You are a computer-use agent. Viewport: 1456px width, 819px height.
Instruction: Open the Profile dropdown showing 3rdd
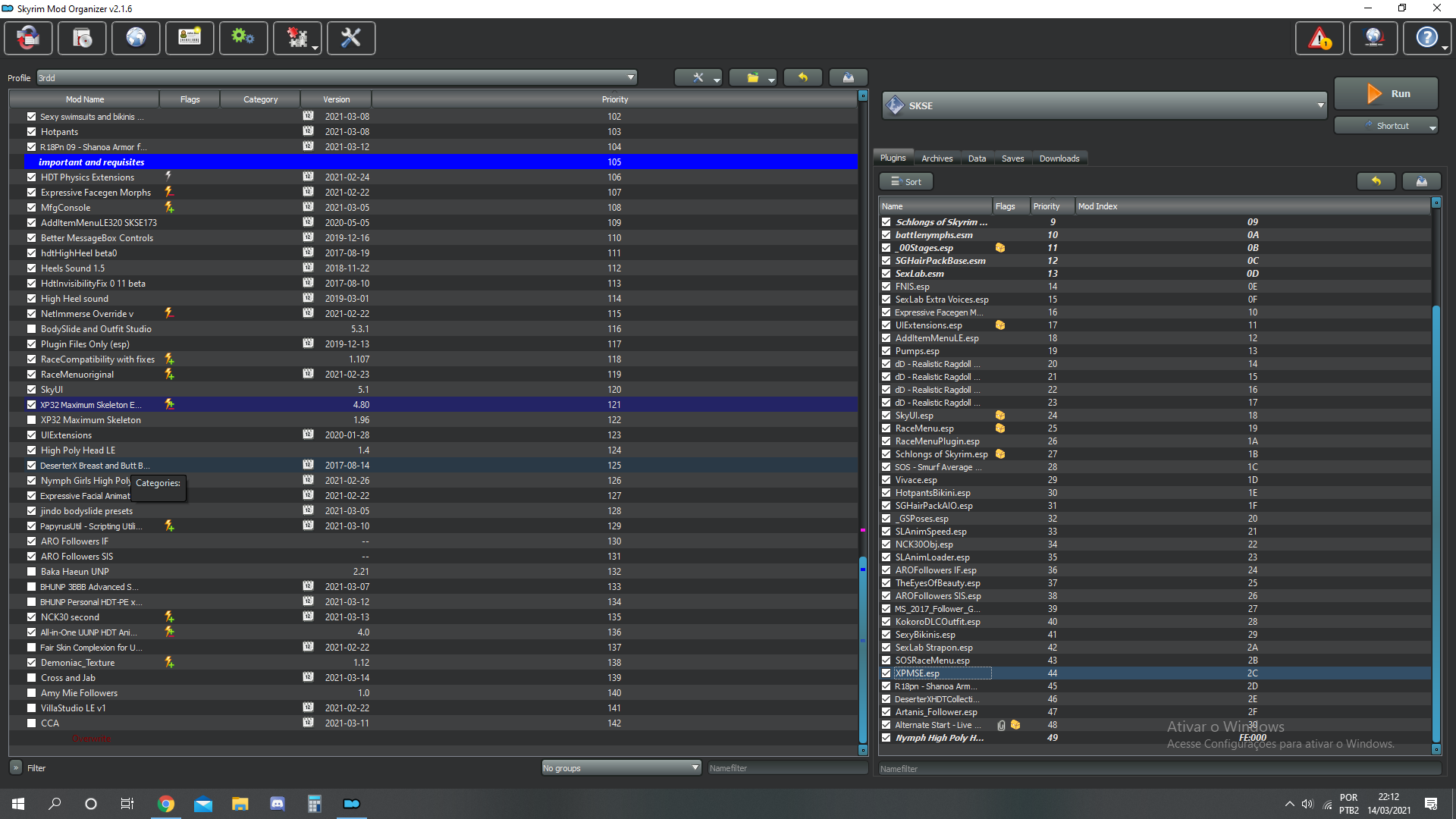coord(337,77)
